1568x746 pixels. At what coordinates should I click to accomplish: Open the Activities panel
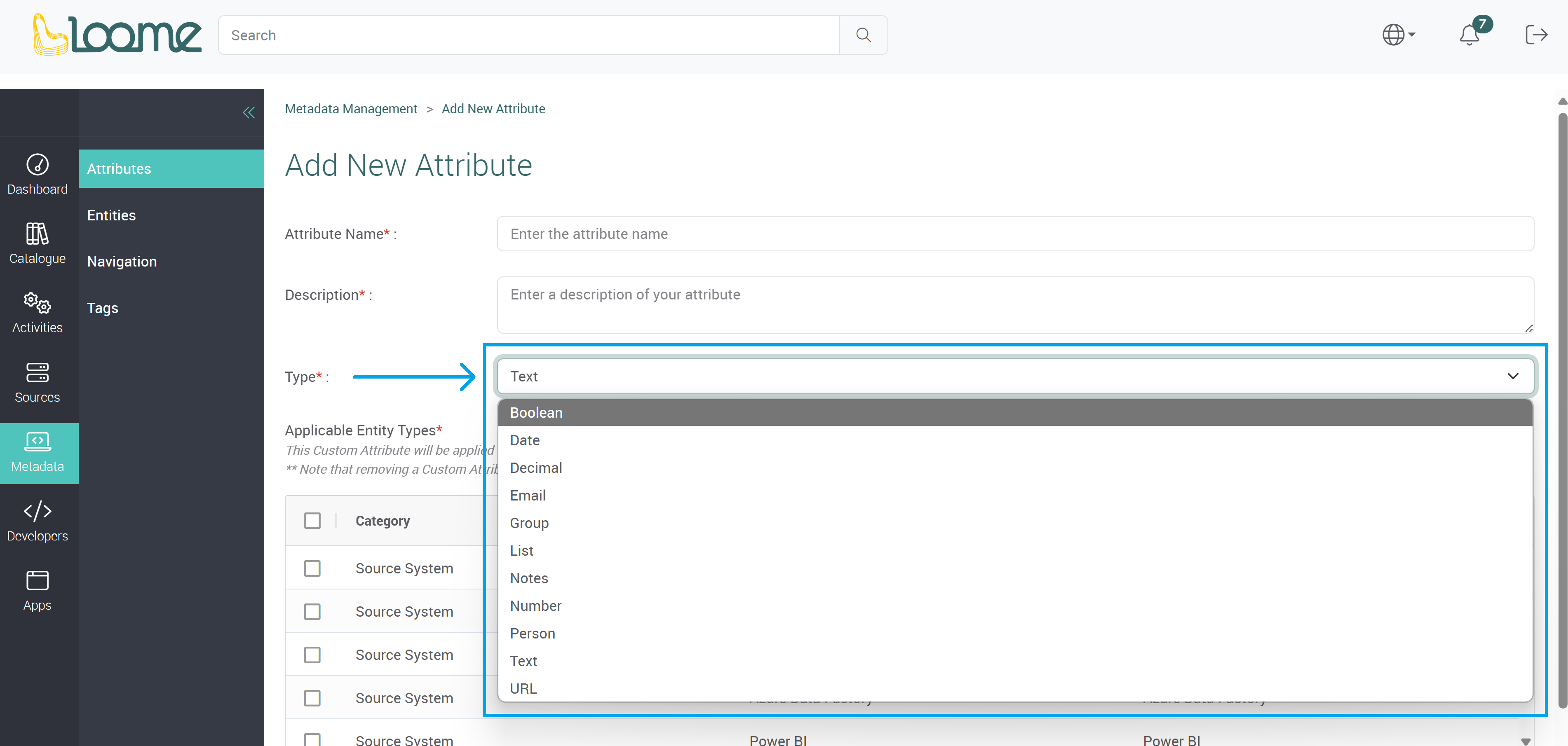click(37, 312)
